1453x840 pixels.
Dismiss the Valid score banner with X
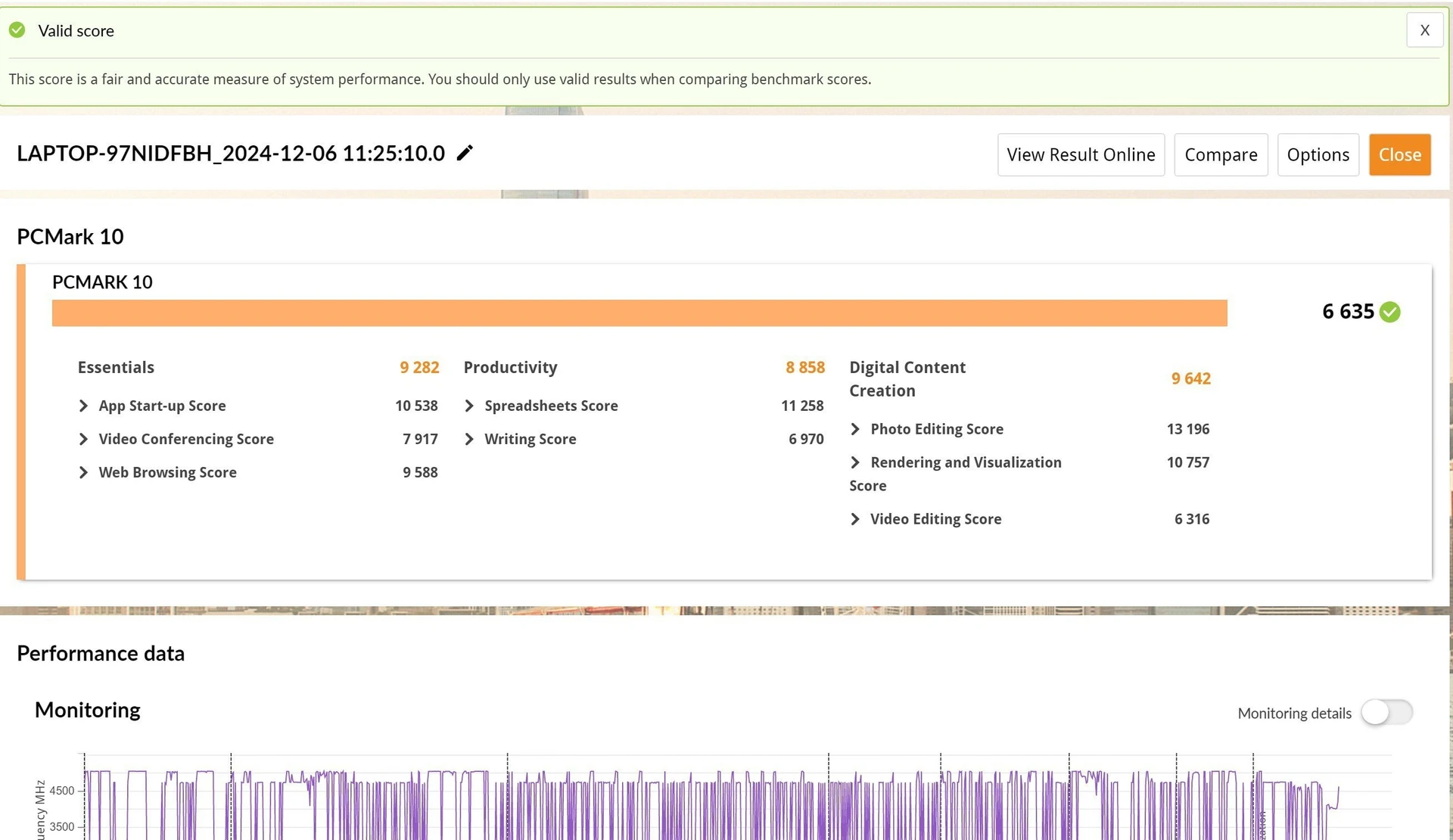point(1424,30)
